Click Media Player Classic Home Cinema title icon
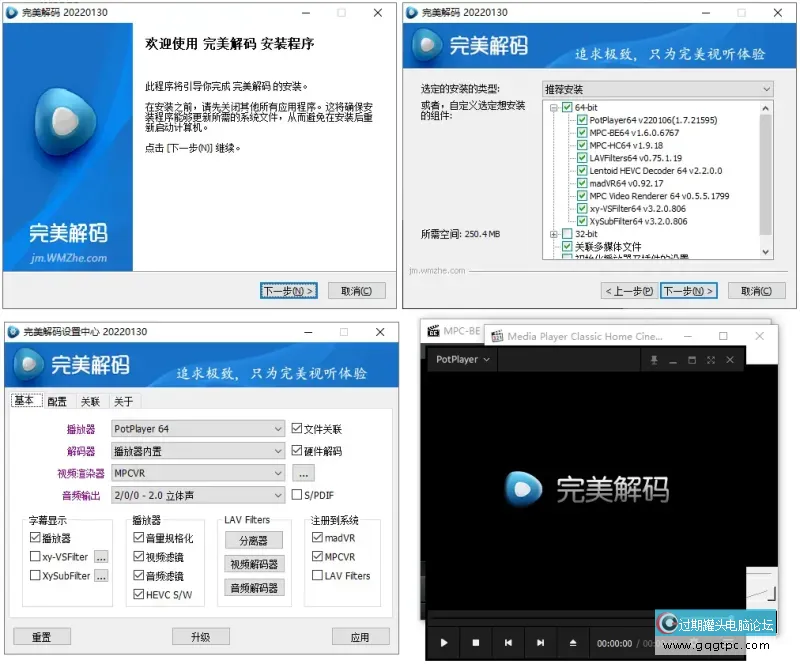The height and width of the screenshot is (664, 800). click(x=496, y=336)
